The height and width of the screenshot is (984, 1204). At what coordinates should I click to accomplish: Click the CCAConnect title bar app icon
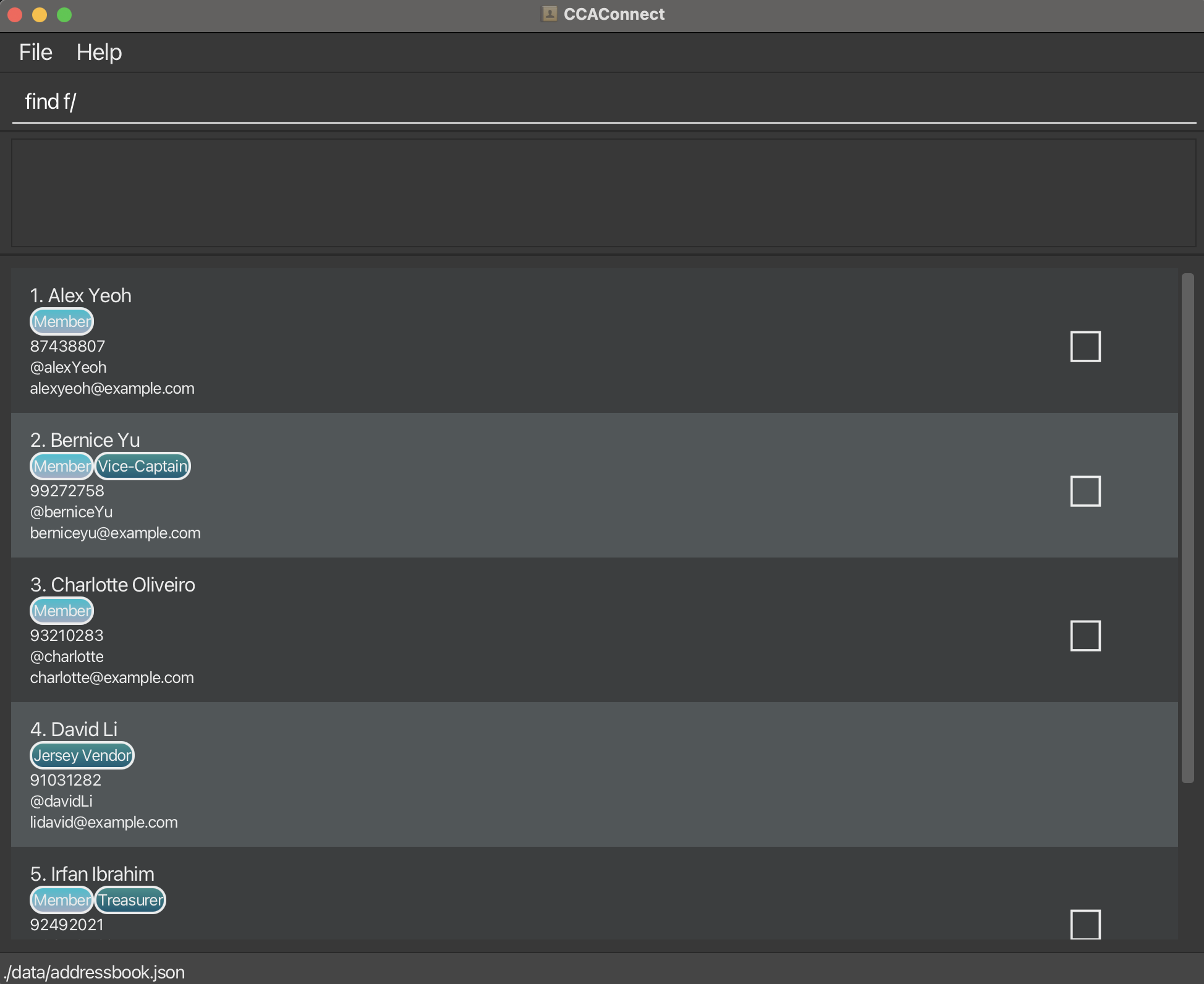click(x=549, y=14)
